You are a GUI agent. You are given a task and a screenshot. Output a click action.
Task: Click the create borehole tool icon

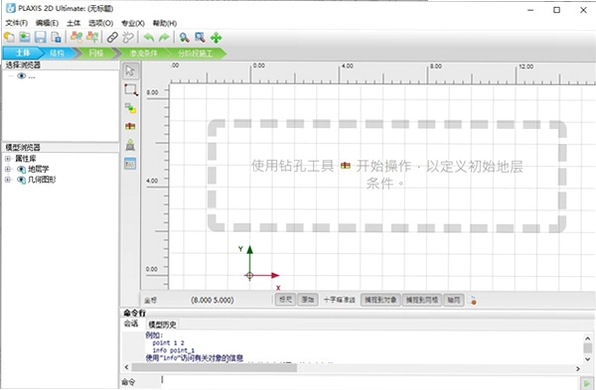pos(130,126)
